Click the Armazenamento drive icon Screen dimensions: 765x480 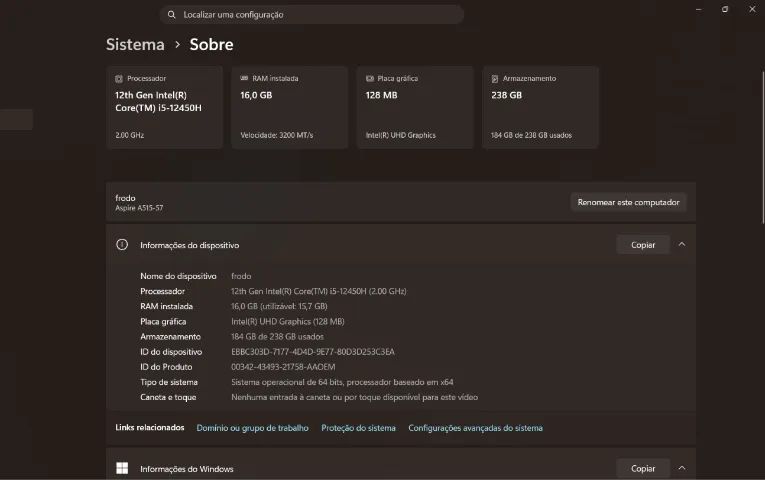(495, 79)
